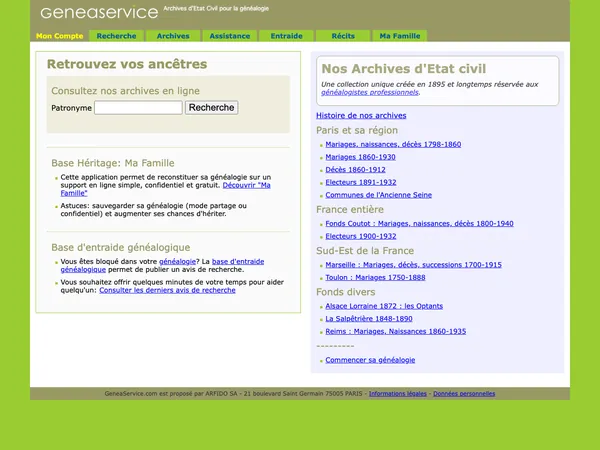Open the Récits tab
The image size is (600, 450).
click(343, 36)
